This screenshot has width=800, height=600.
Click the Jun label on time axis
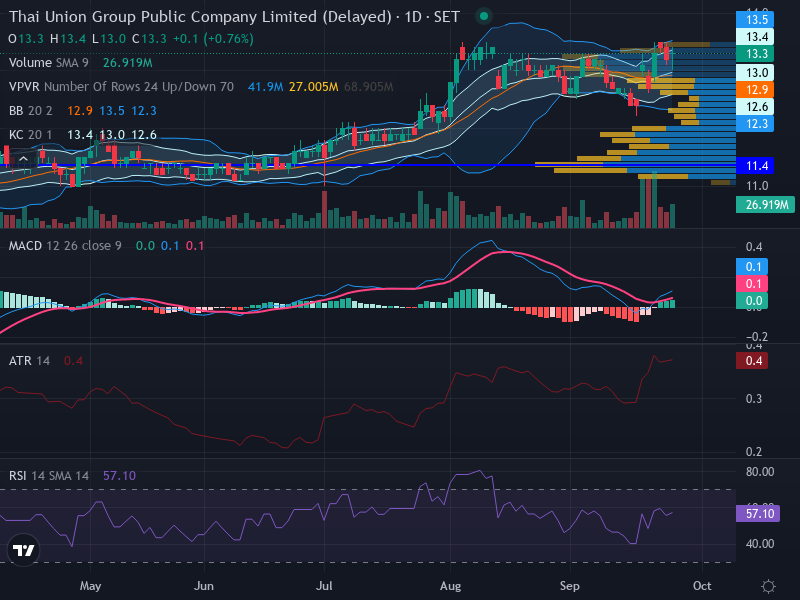[x=204, y=586]
